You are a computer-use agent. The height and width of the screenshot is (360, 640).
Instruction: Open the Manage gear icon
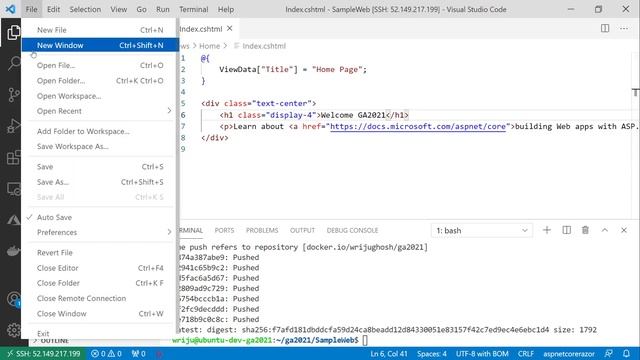(13, 330)
